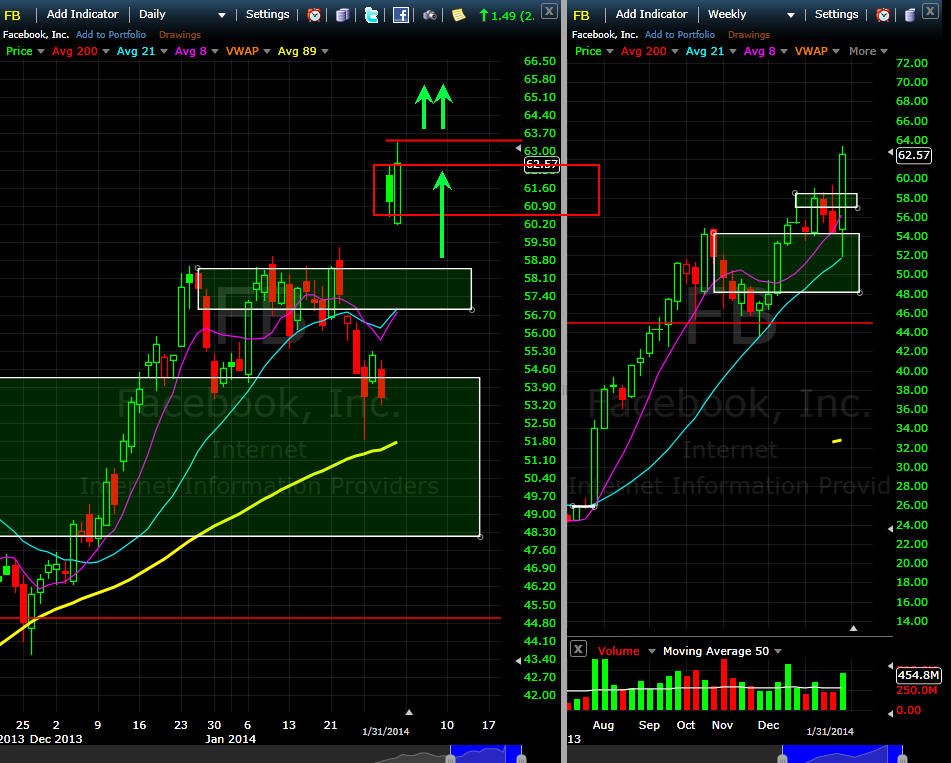The width and height of the screenshot is (951, 763).
Task: Share via Twitter bird icon
Action: pyautogui.click(x=371, y=15)
